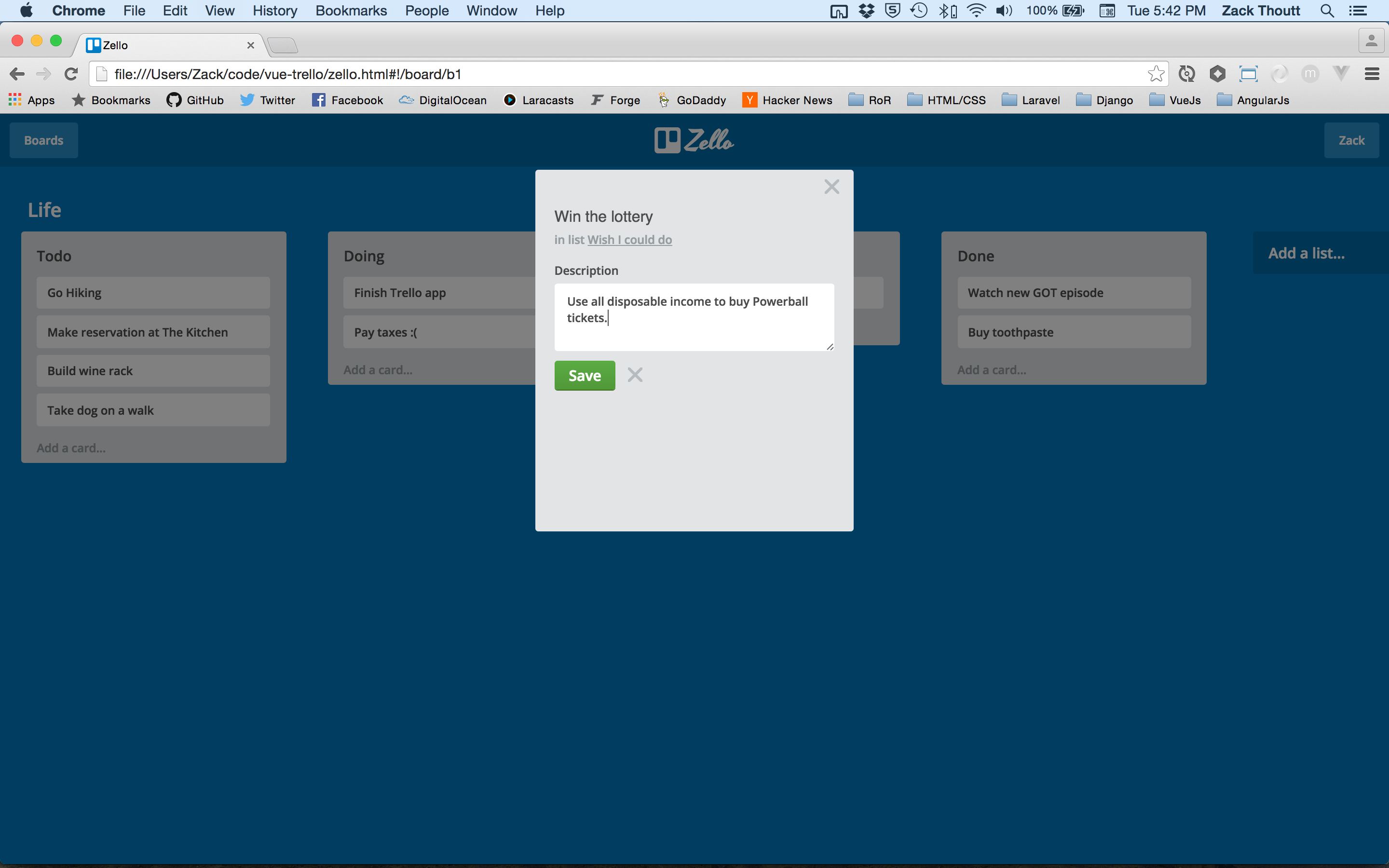Click Add a list

pyautogui.click(x=1307, y=253)
